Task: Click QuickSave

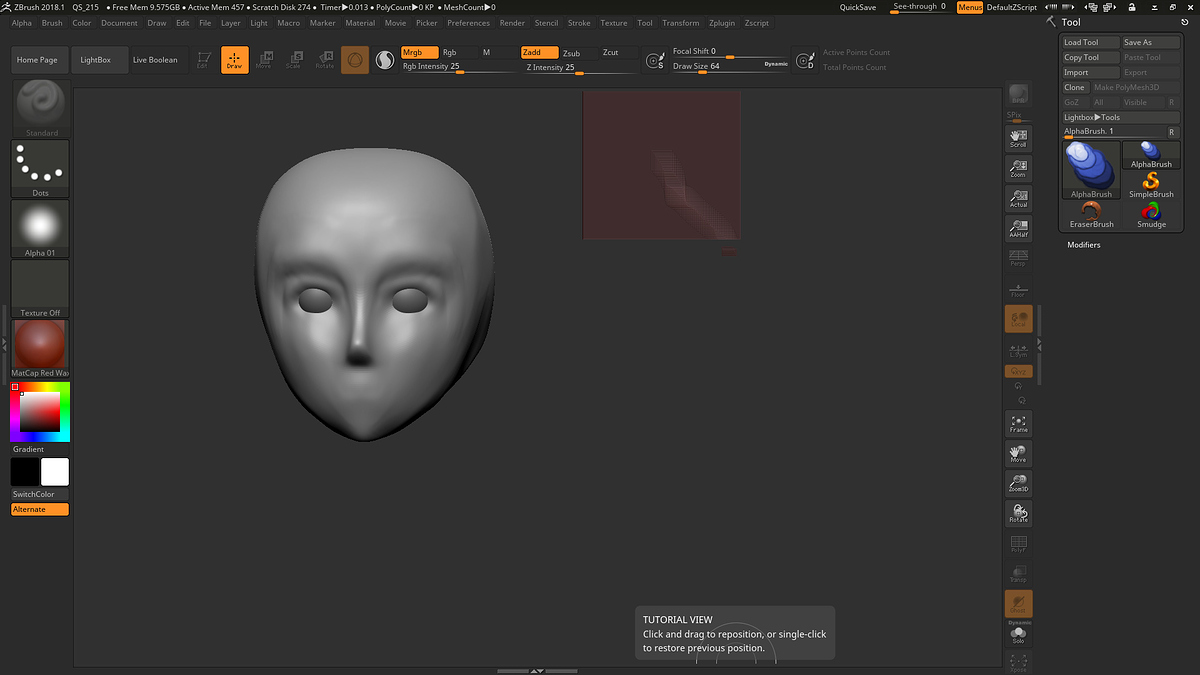Action: pos(858,7)
